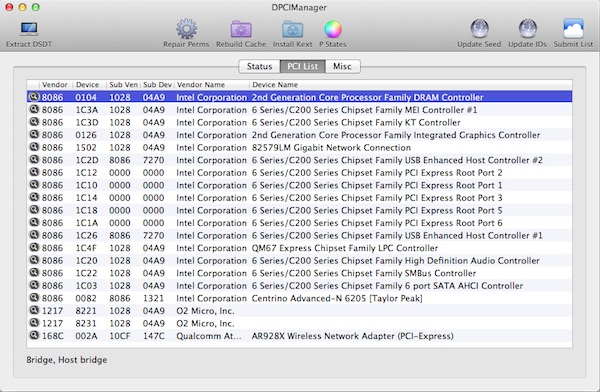Click the Update Seed globe icon

479,29
